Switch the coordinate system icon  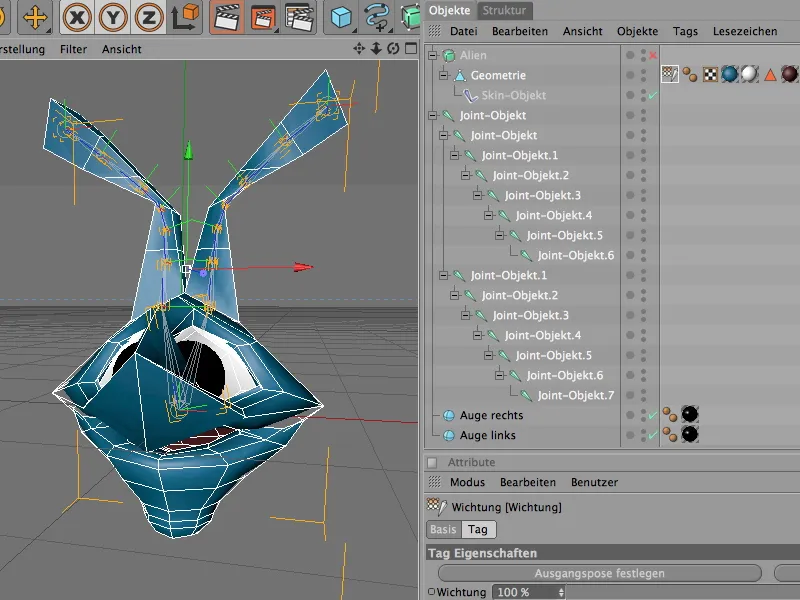coord(185,17)
